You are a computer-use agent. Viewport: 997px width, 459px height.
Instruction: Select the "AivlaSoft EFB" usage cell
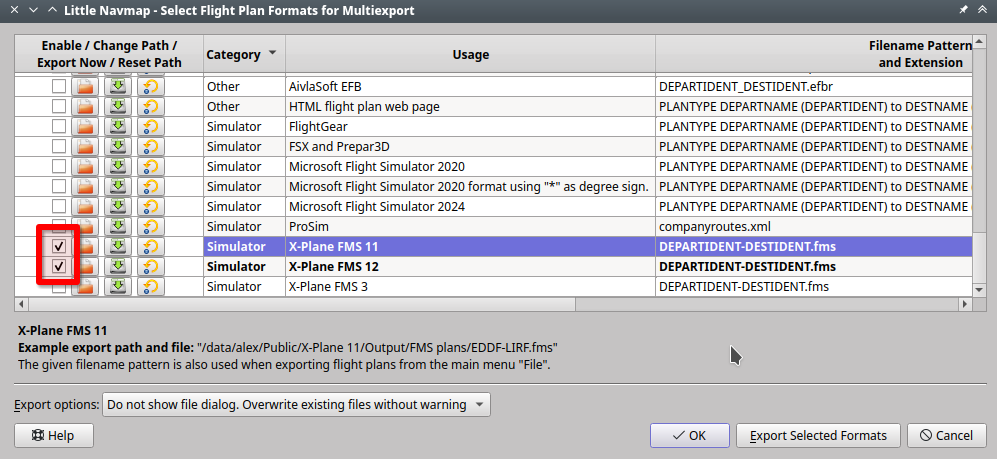click(471, 86)
